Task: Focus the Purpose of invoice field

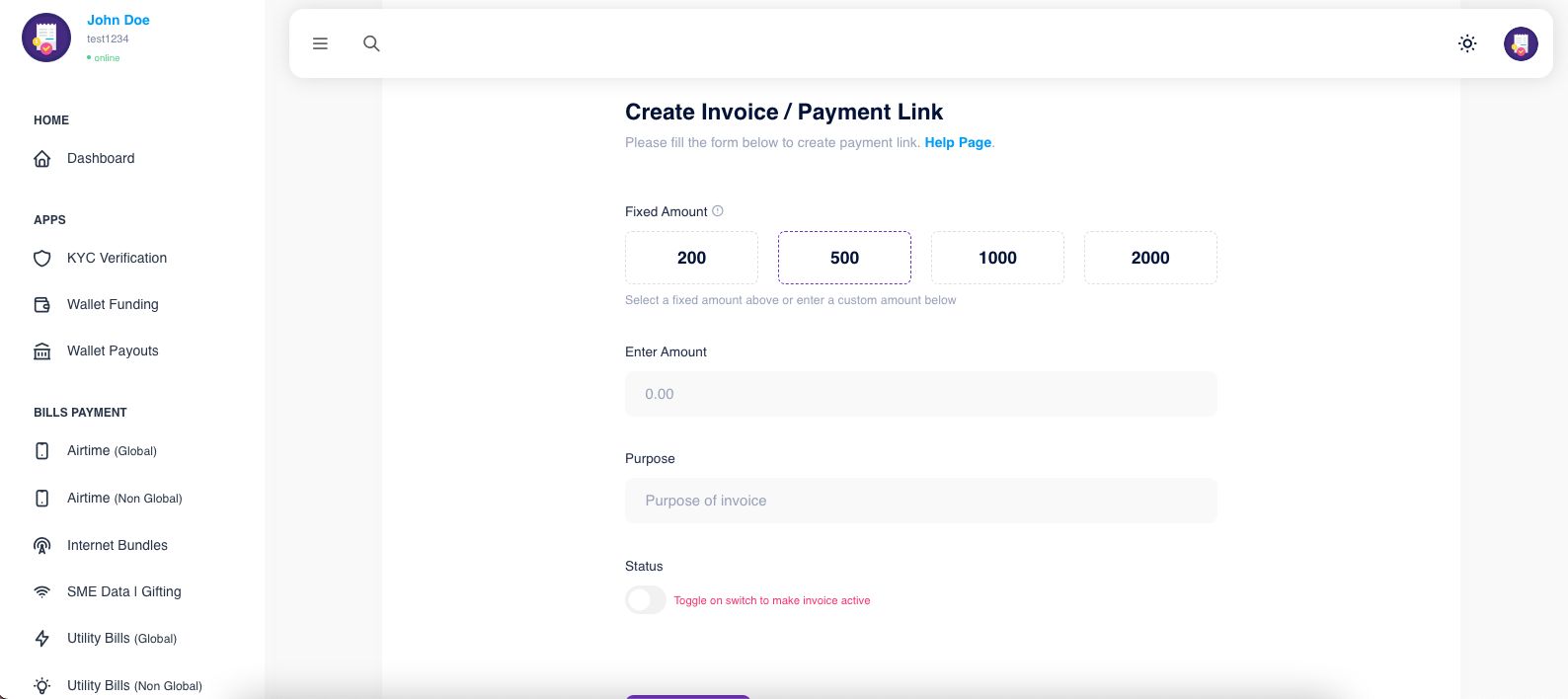Action: [x=920, y=501]
